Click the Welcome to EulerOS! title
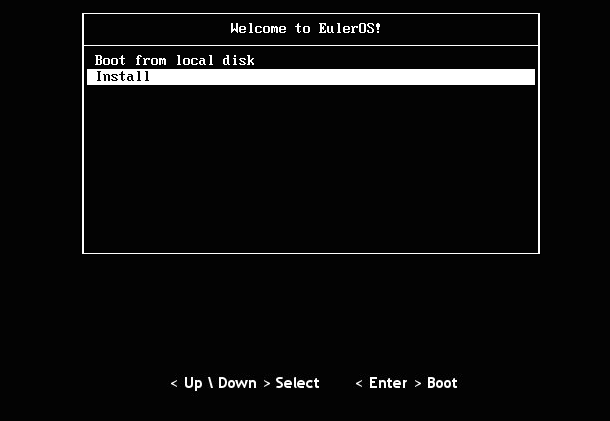Viewport: 610px width, 421px height. pyautogui.click(x=306, y=28)
